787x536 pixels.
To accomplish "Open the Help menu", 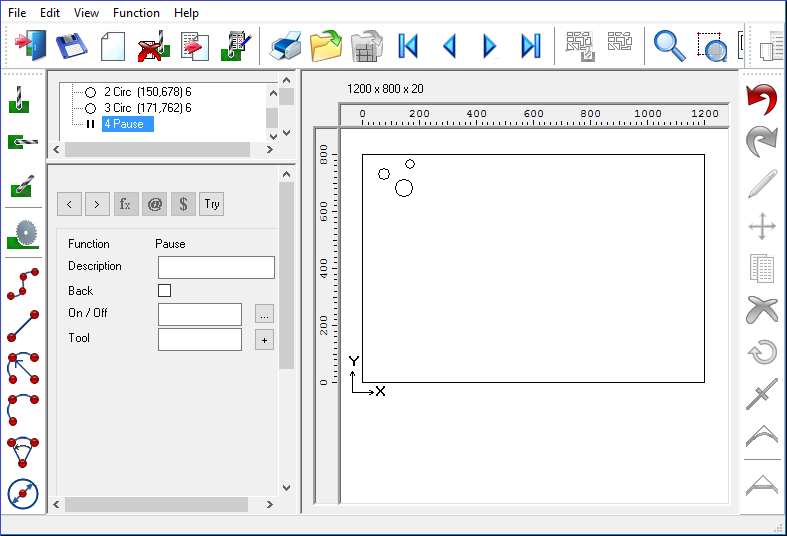I will [186, 13].
